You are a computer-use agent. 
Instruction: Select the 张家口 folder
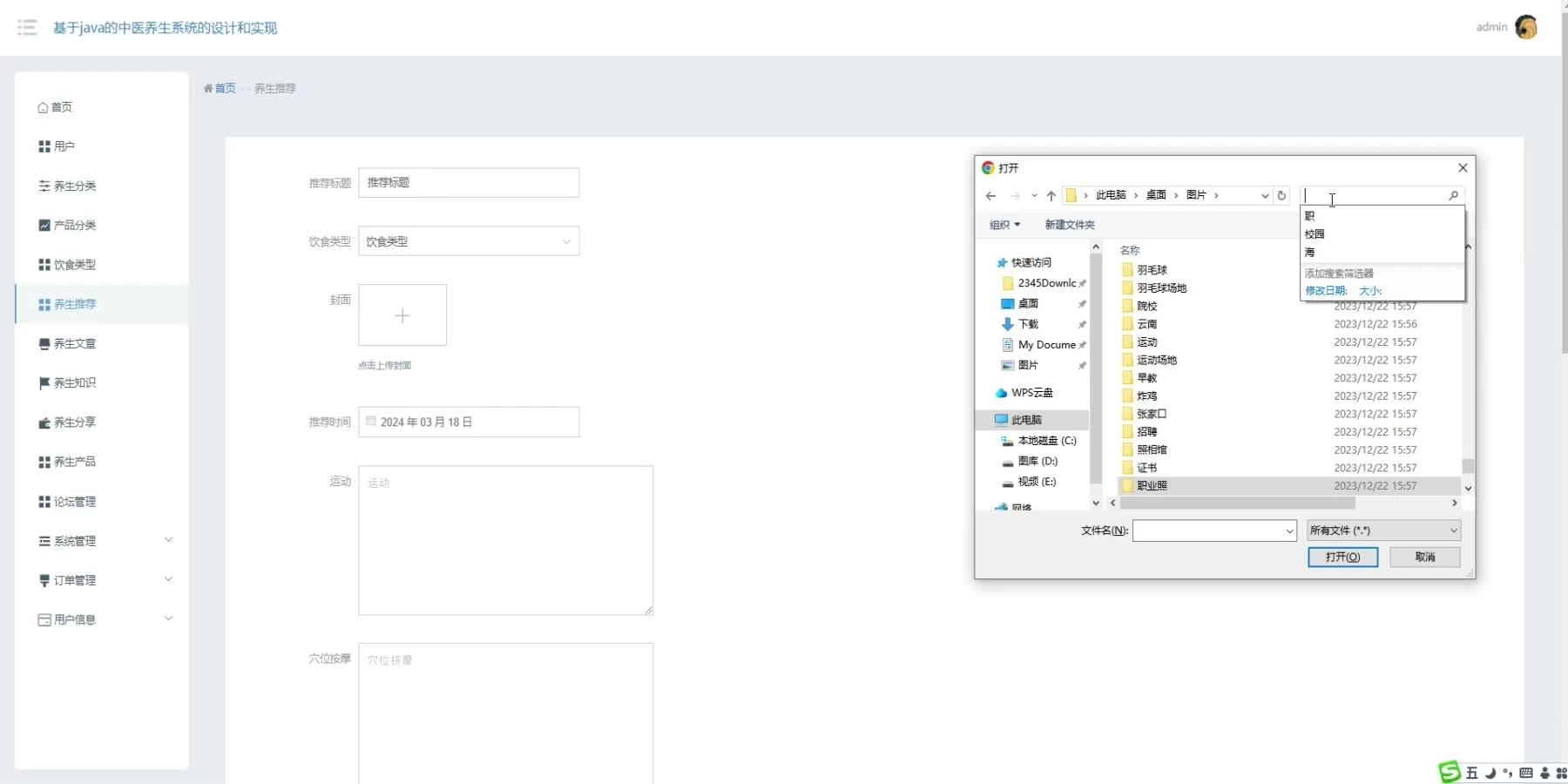tap(1145, 414)
